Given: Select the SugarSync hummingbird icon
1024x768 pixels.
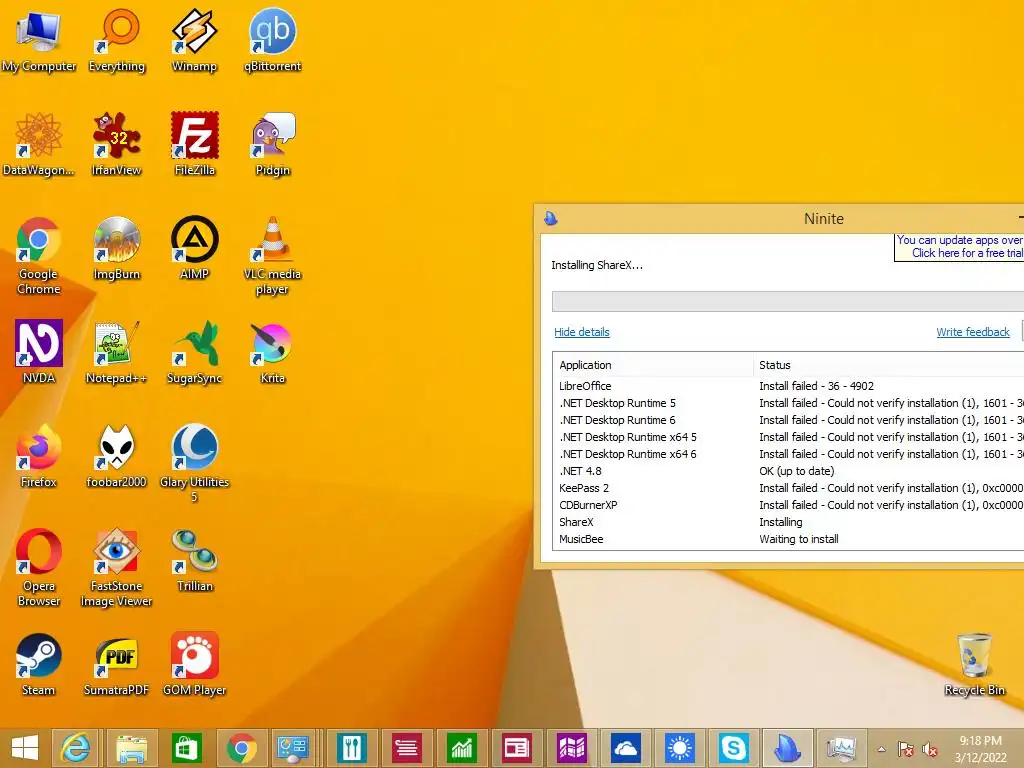Looking at the screenshot, I should tap(195, 352).
